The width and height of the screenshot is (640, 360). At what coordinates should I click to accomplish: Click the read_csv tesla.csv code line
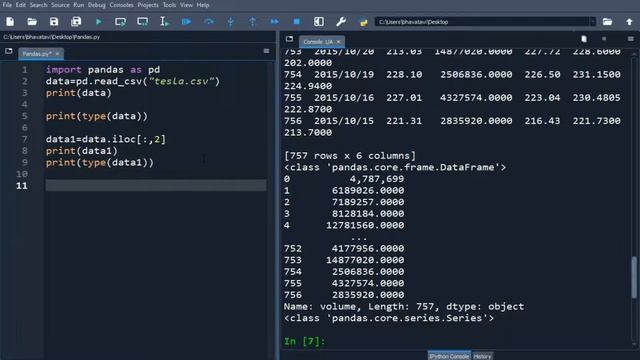coord(133,81)
